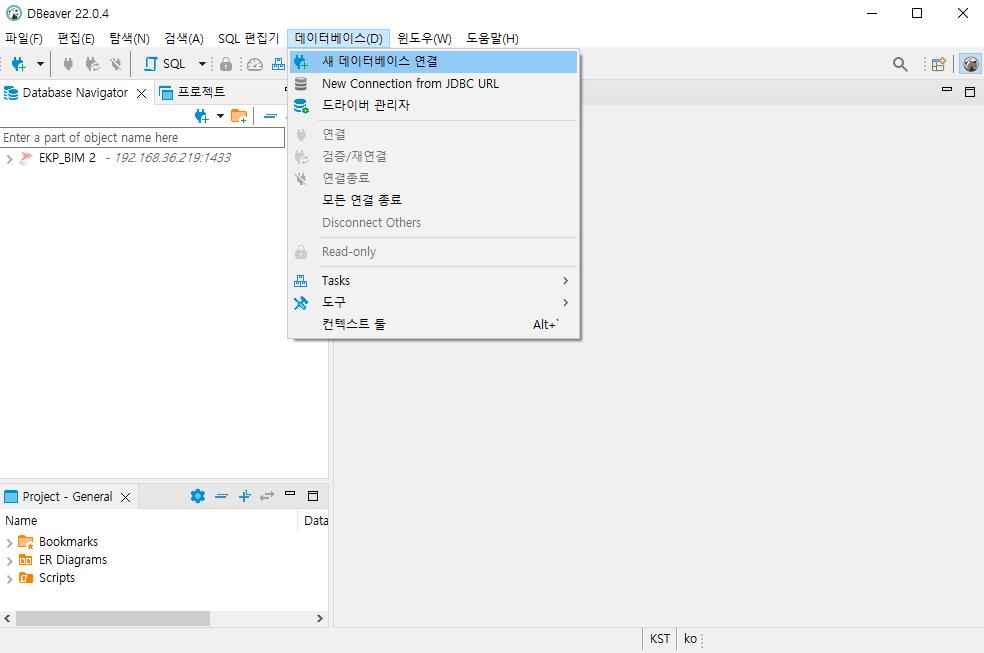The height and width of the screenshot is (653, 984).
Task: Click the Read-only lock icon in toolbar
Action: coord(227,63)
